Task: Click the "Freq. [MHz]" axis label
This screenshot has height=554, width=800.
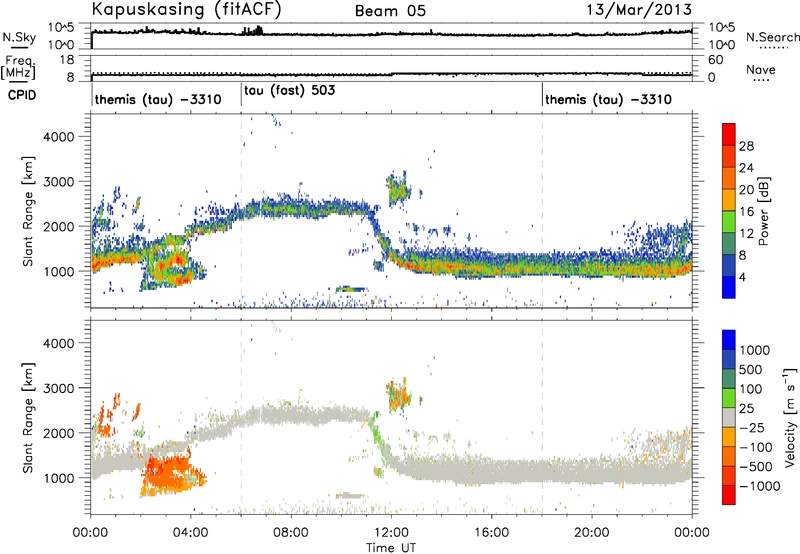Action: (x=18, y=67)
